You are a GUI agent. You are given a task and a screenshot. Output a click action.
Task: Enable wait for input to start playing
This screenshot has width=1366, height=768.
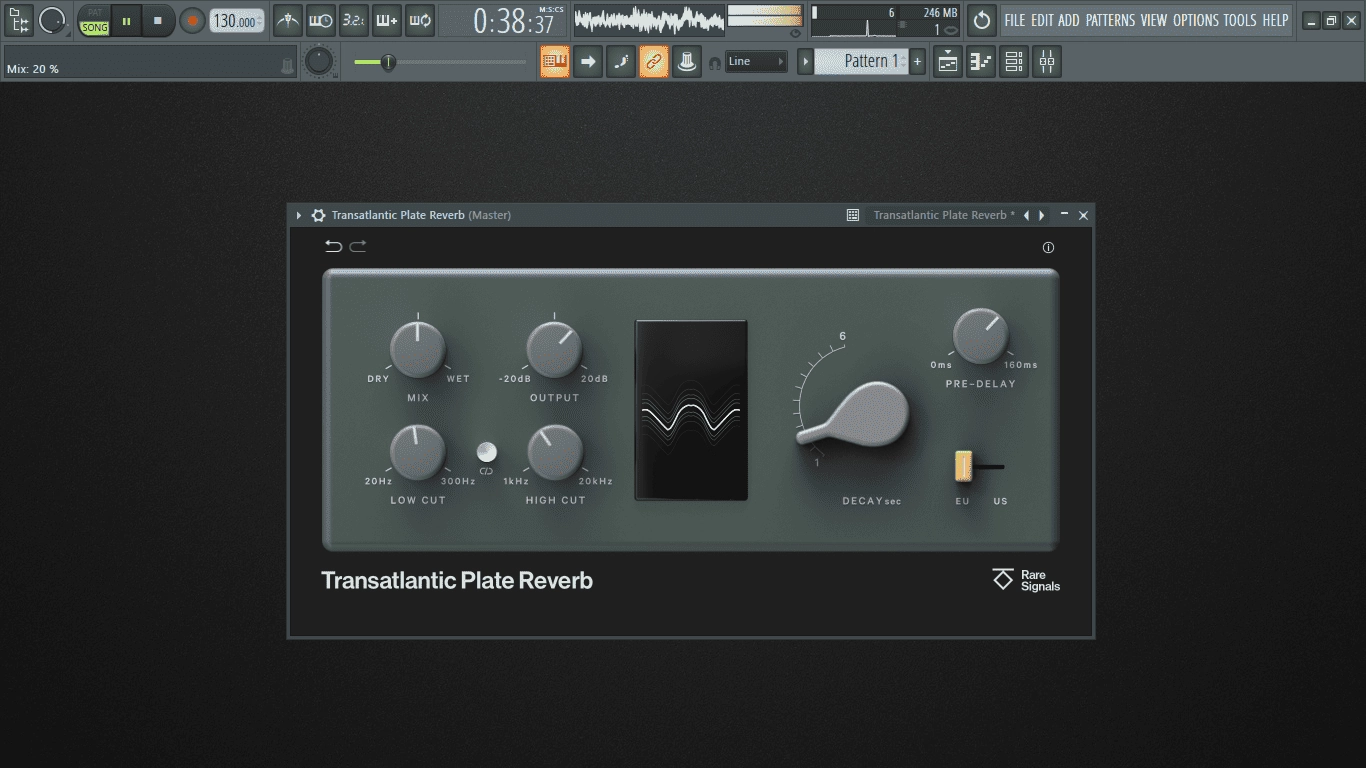tap(321, 20)
